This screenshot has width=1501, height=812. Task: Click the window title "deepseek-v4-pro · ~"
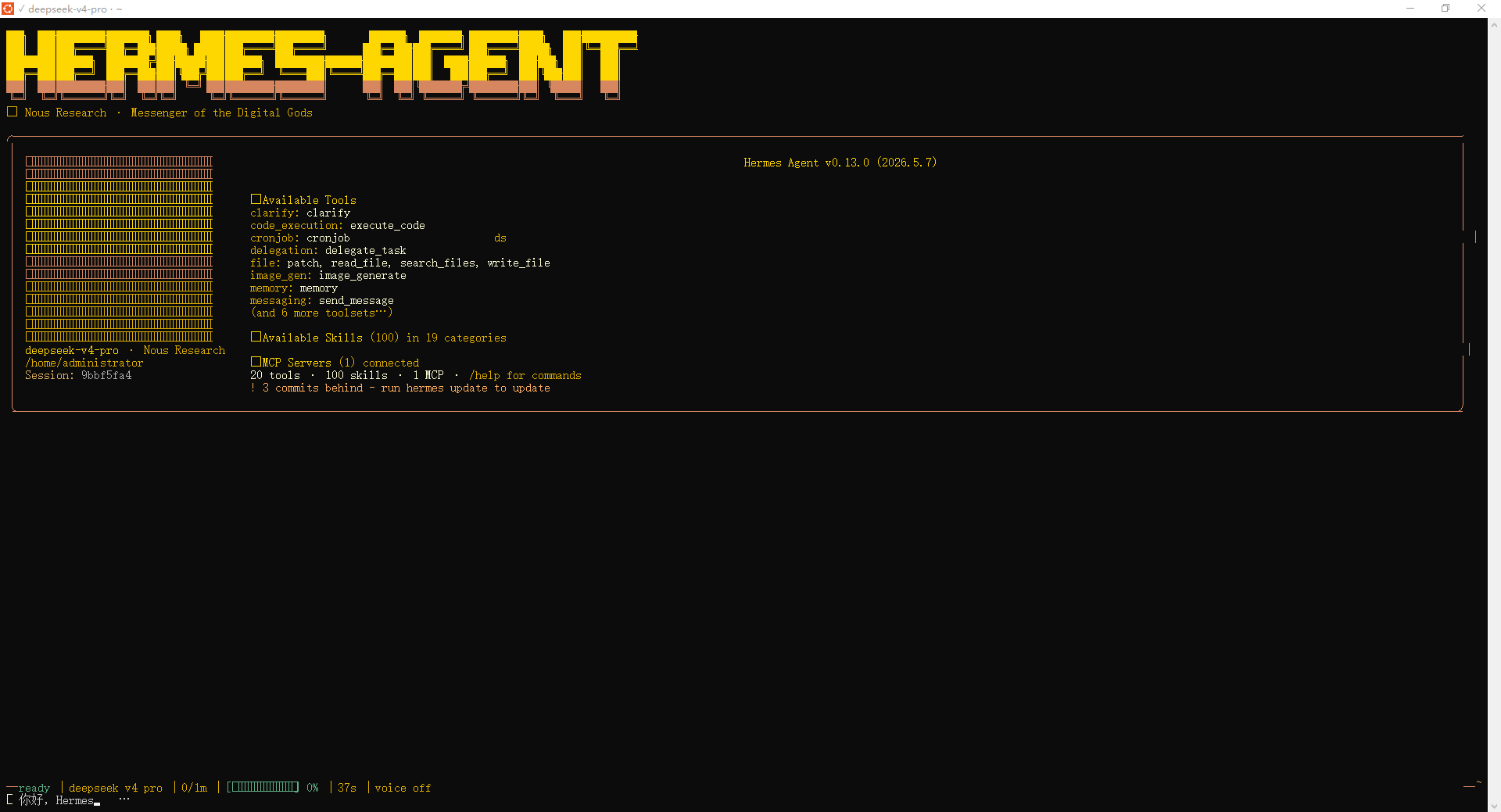(75, 9)
